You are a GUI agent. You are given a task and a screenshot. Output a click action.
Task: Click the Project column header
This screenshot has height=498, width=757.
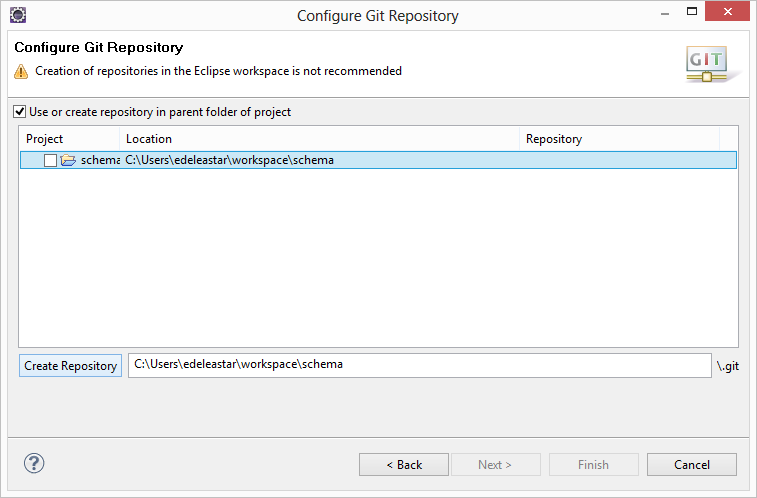click(x=70, y=139)
